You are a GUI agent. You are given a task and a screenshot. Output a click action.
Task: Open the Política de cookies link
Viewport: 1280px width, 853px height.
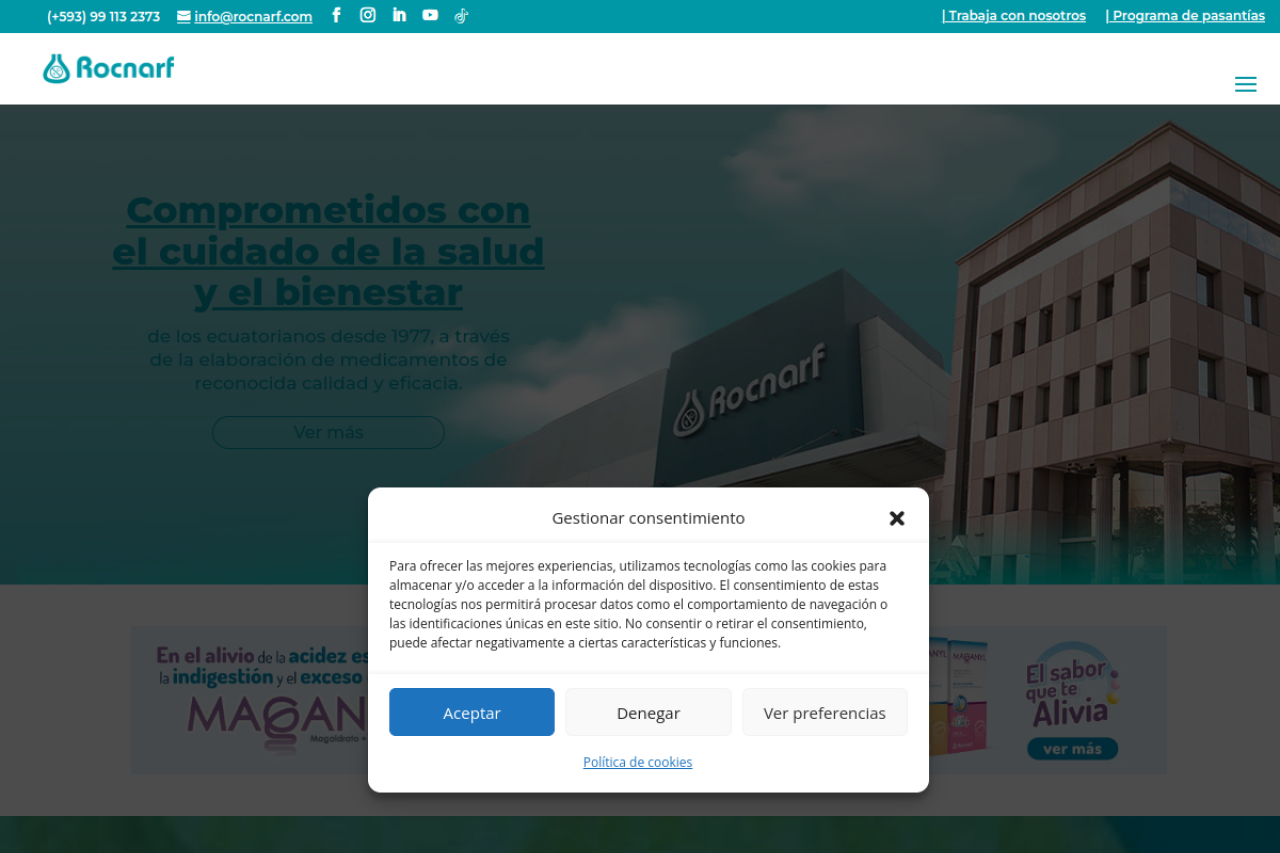coord(637,762)
